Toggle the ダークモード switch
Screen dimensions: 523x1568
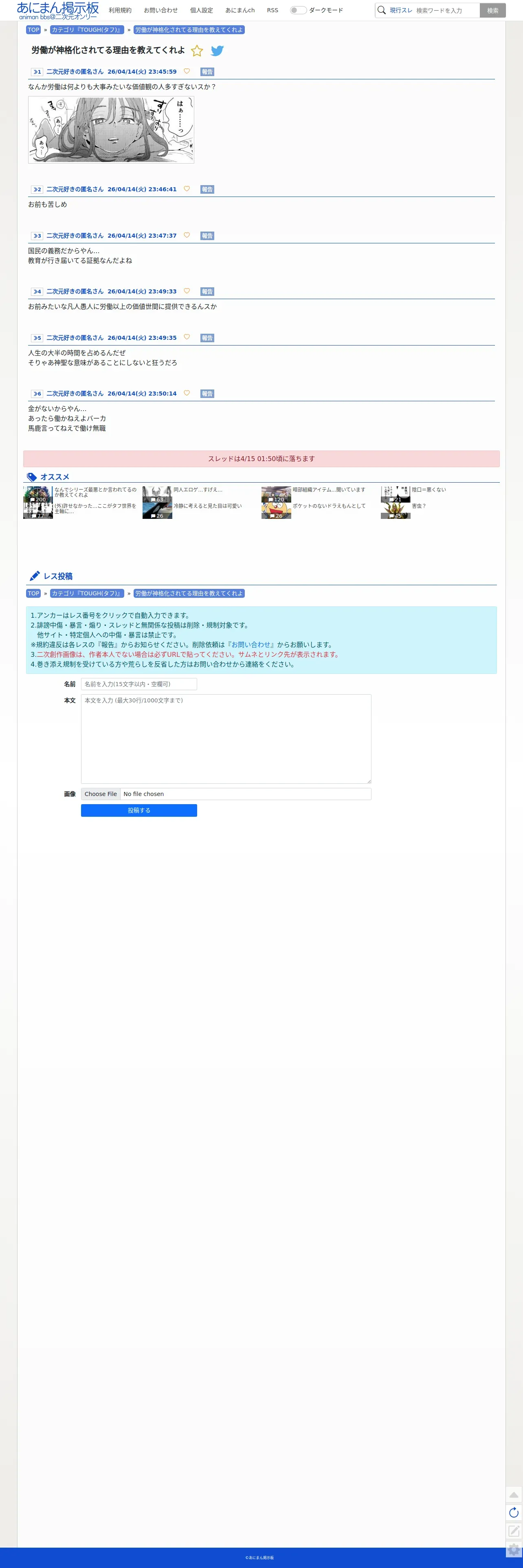298,10
